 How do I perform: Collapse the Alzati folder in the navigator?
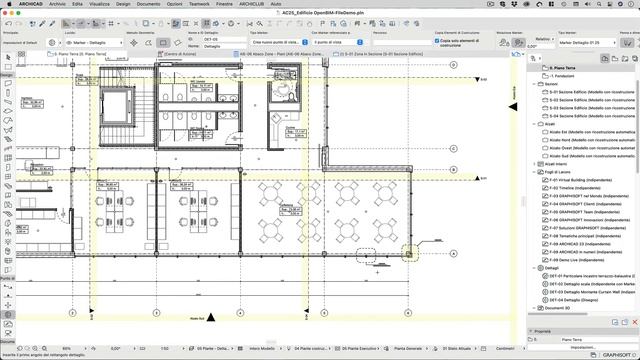click(x=534, y=124)
